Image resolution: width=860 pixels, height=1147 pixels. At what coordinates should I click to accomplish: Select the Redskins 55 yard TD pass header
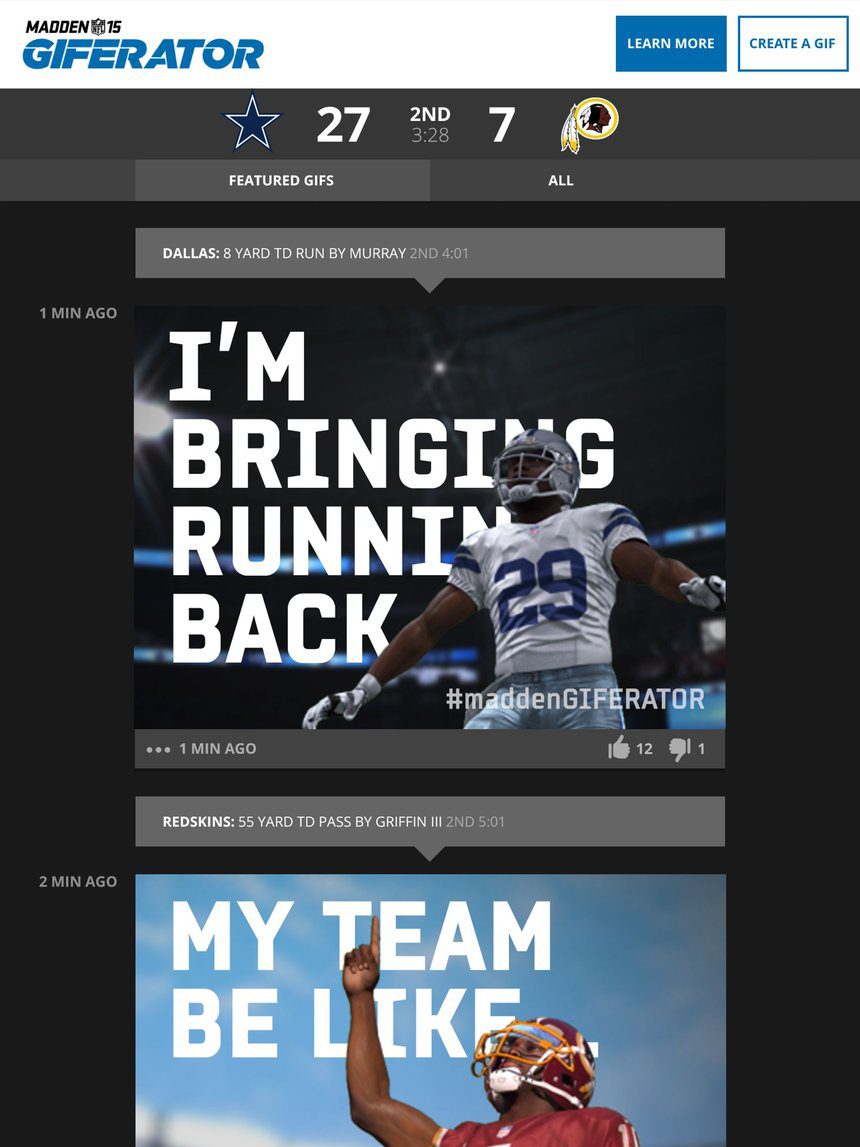tap(430, 821)
